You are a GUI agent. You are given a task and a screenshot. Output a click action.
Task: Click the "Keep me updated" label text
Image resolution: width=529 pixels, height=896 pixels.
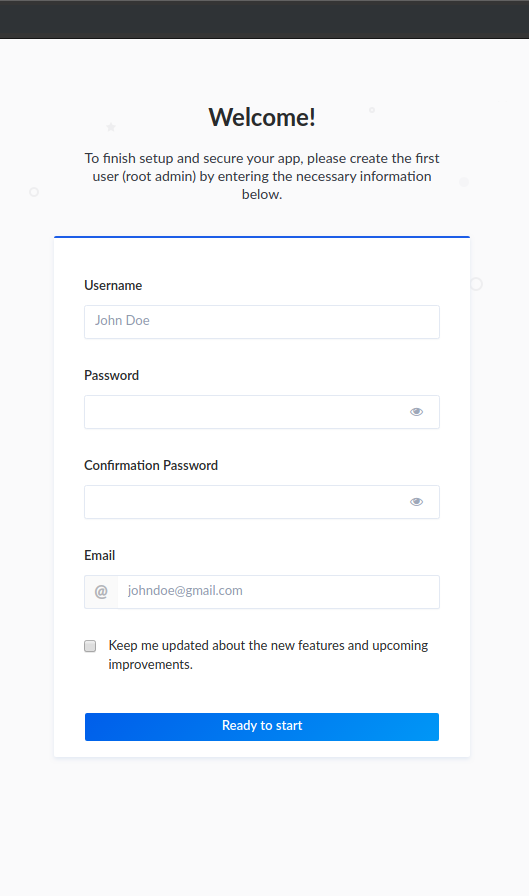click(268, 655)
